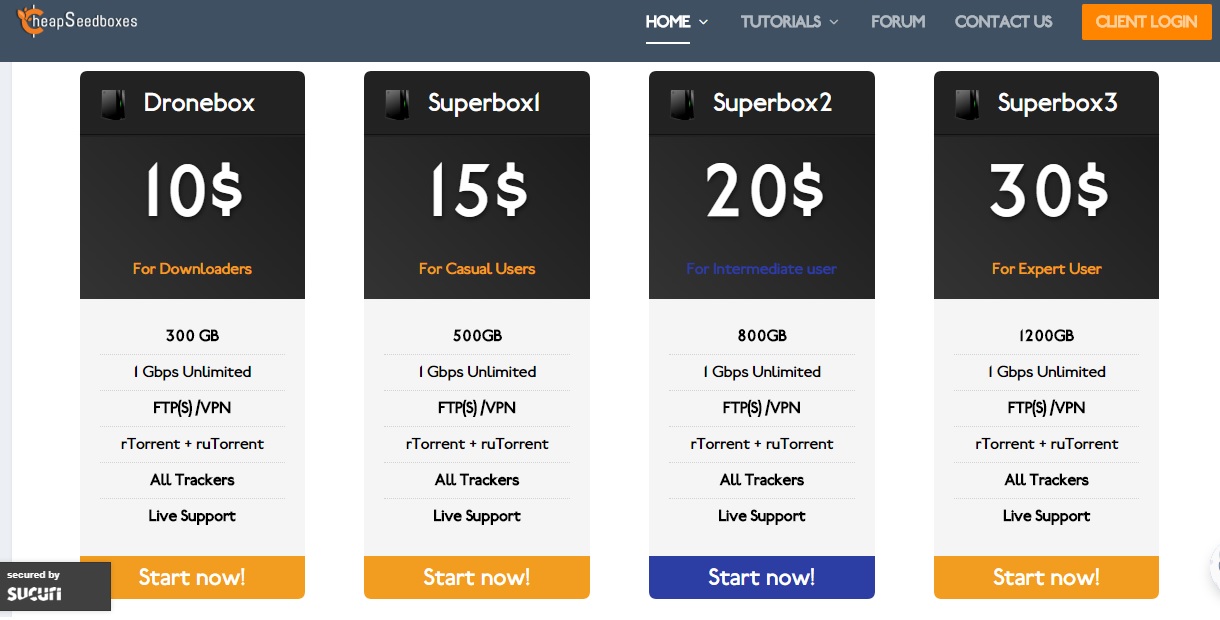Click 'rTorrent + ruTorrent' in Superbox3 card
The height and width of the screenshot is (620, 1220).
click(x=1046, y=444)
